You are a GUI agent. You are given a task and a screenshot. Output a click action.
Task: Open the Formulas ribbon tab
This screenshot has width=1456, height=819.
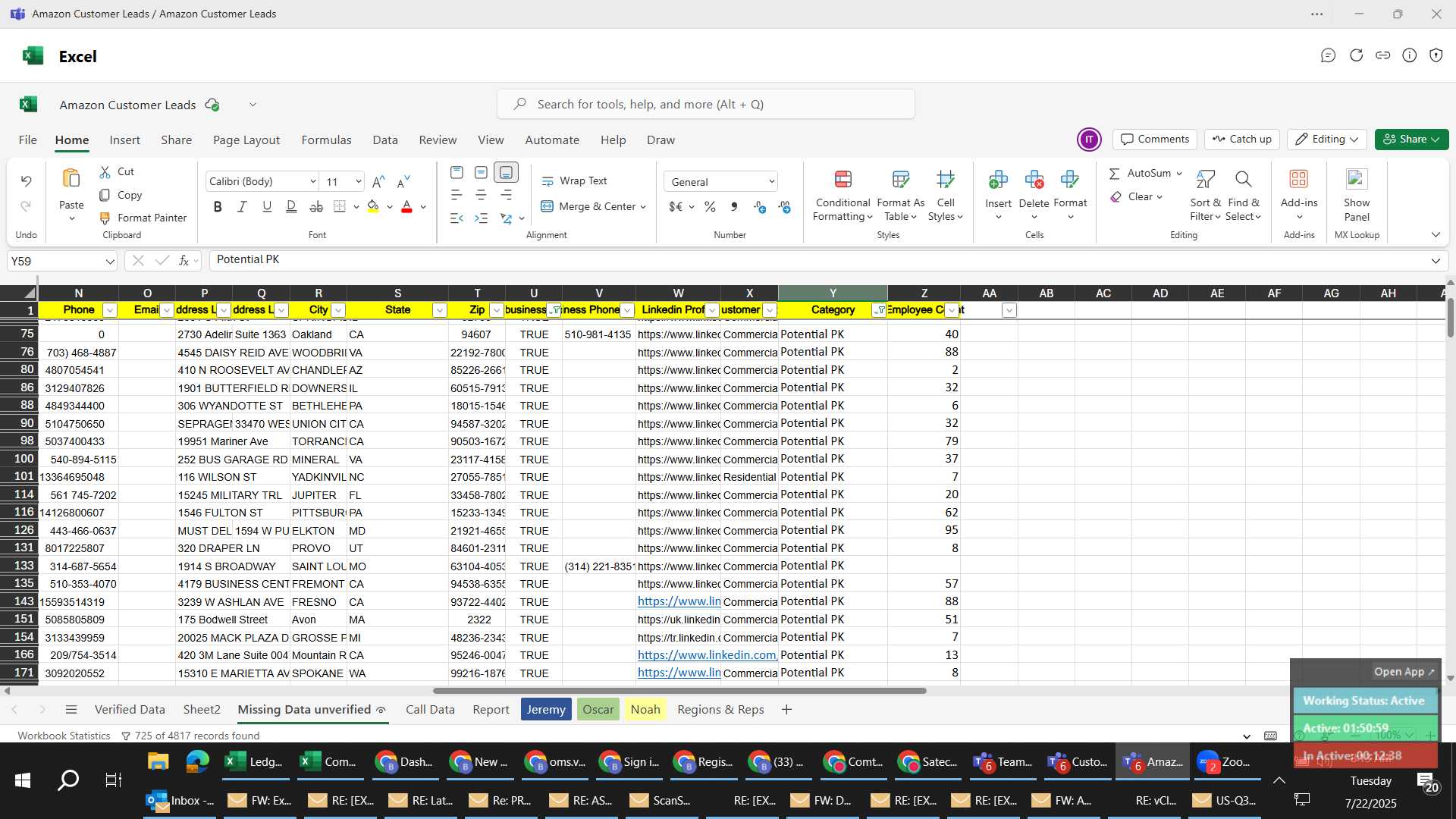pyautogui.click(x=326, y=140)
